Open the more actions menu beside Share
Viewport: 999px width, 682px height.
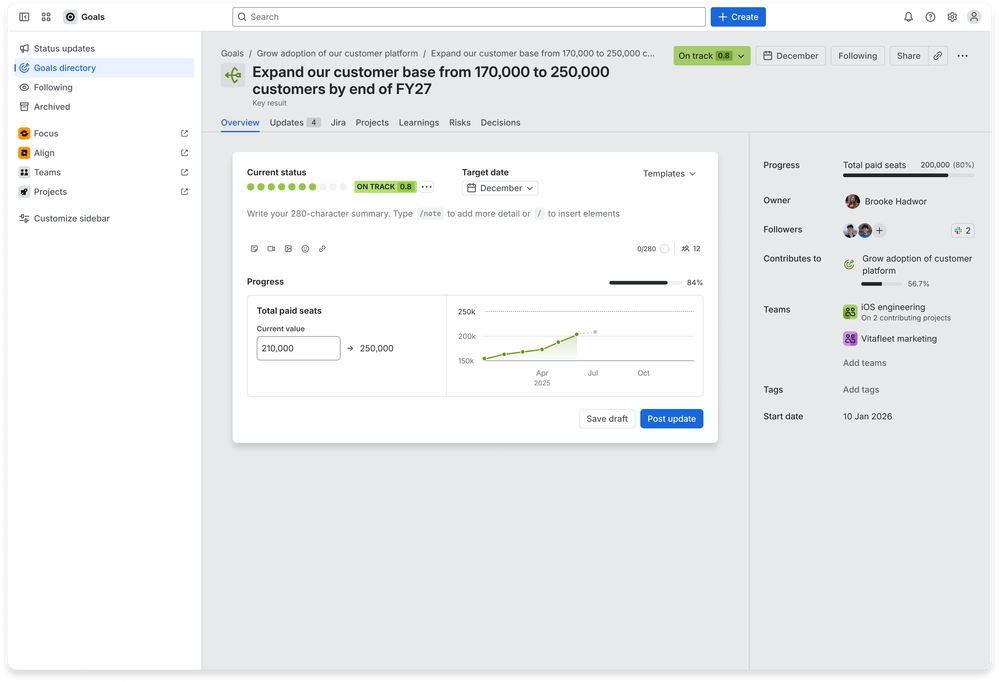click(x=962, y=56)
